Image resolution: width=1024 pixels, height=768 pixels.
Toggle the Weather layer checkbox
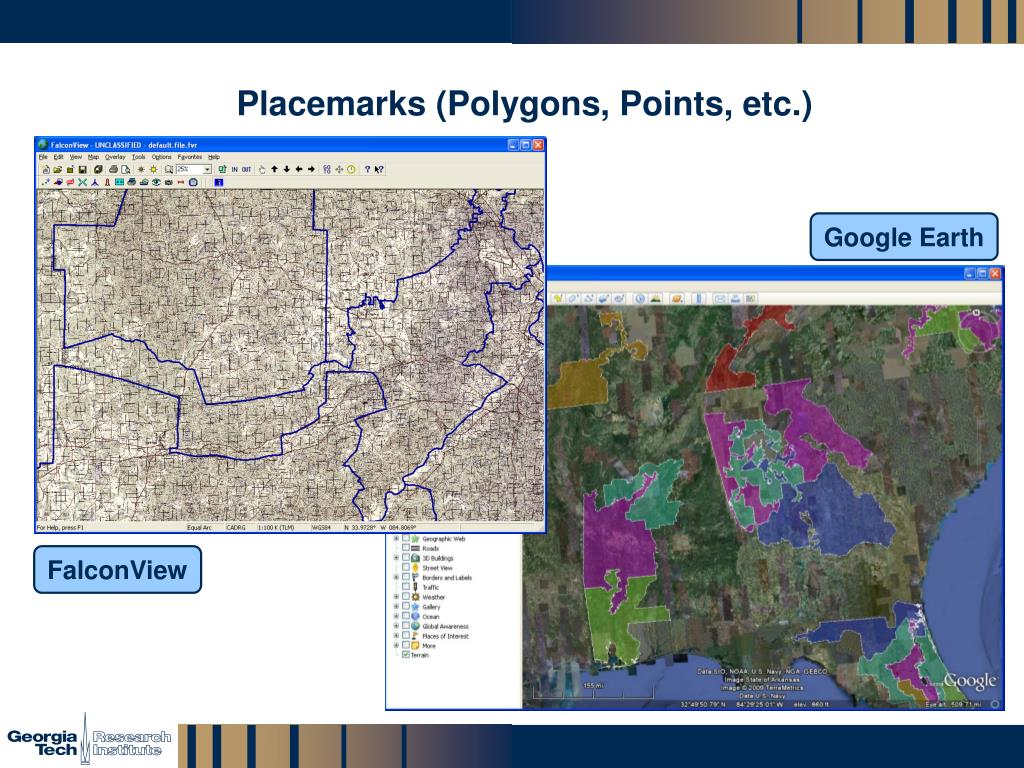coord(406,597)
